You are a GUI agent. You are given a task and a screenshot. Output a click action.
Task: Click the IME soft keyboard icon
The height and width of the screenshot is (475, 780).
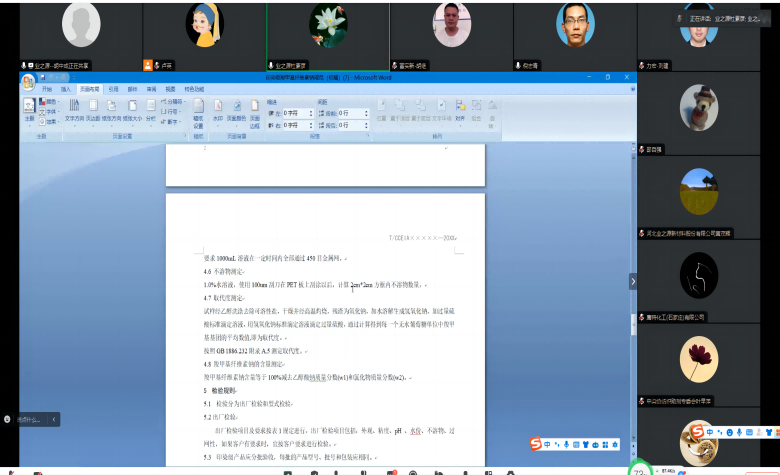click(x=576, y=445)
